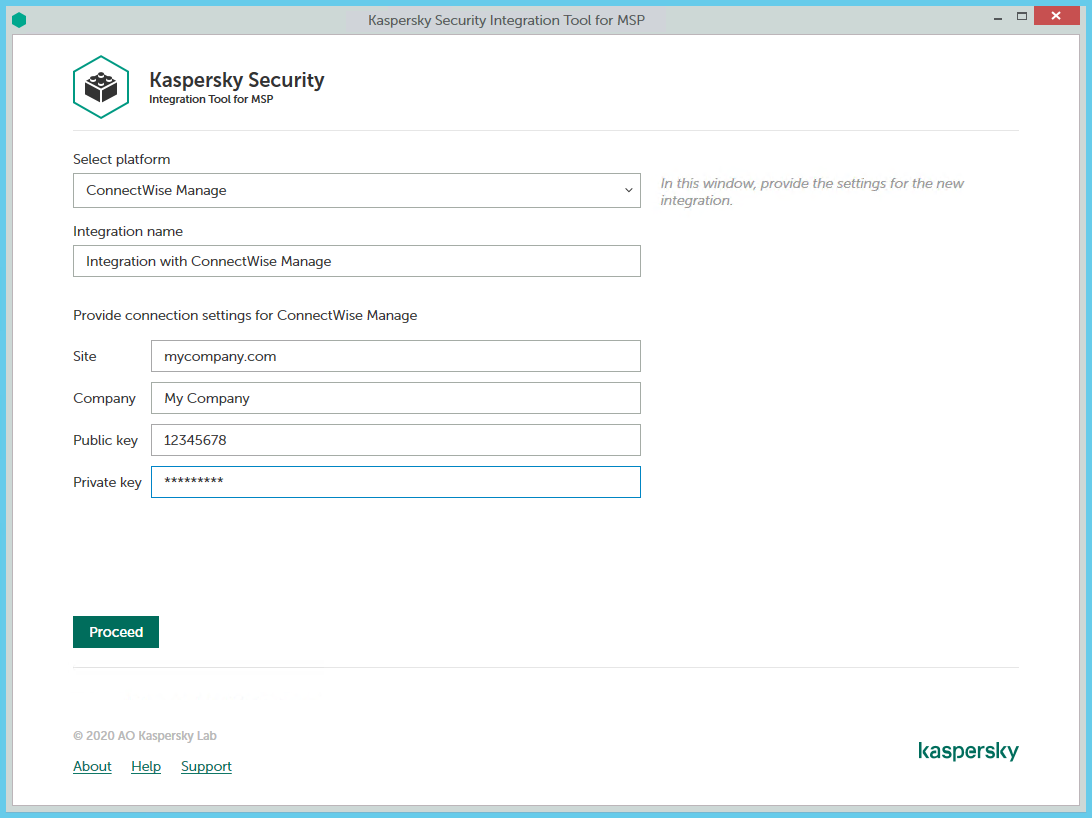The width and height of the screenshot is (1092, 818).
Task: Open the About link
Action: click(x=92, y=766)
